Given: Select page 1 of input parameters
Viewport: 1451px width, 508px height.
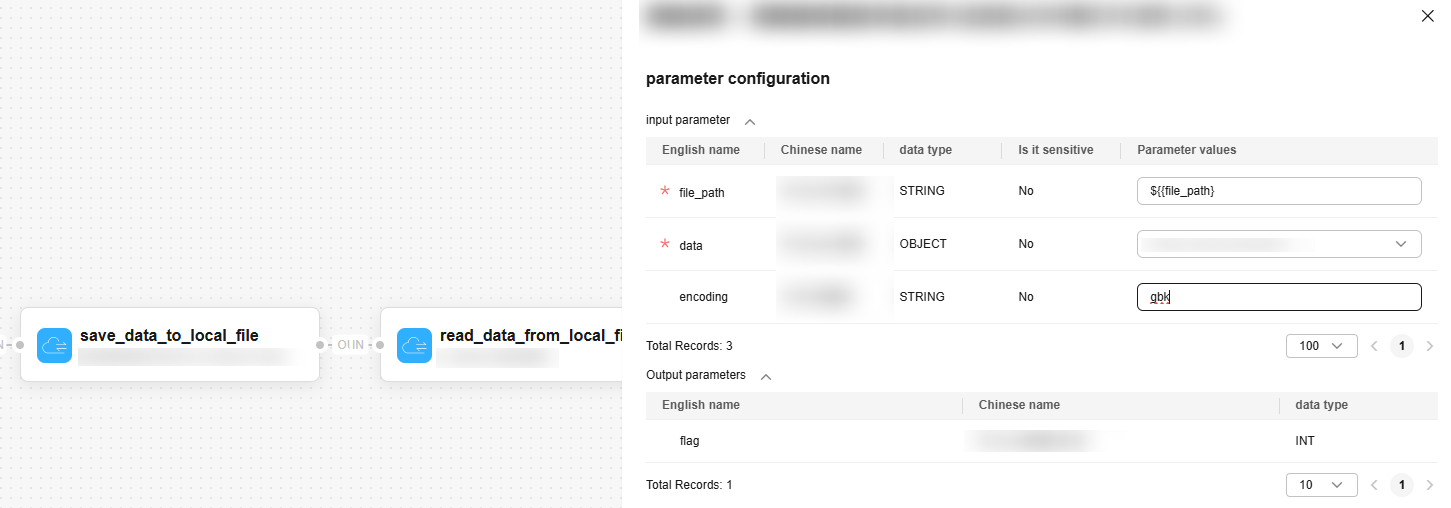Looking at the screenshot, I should click(1402, 346).
